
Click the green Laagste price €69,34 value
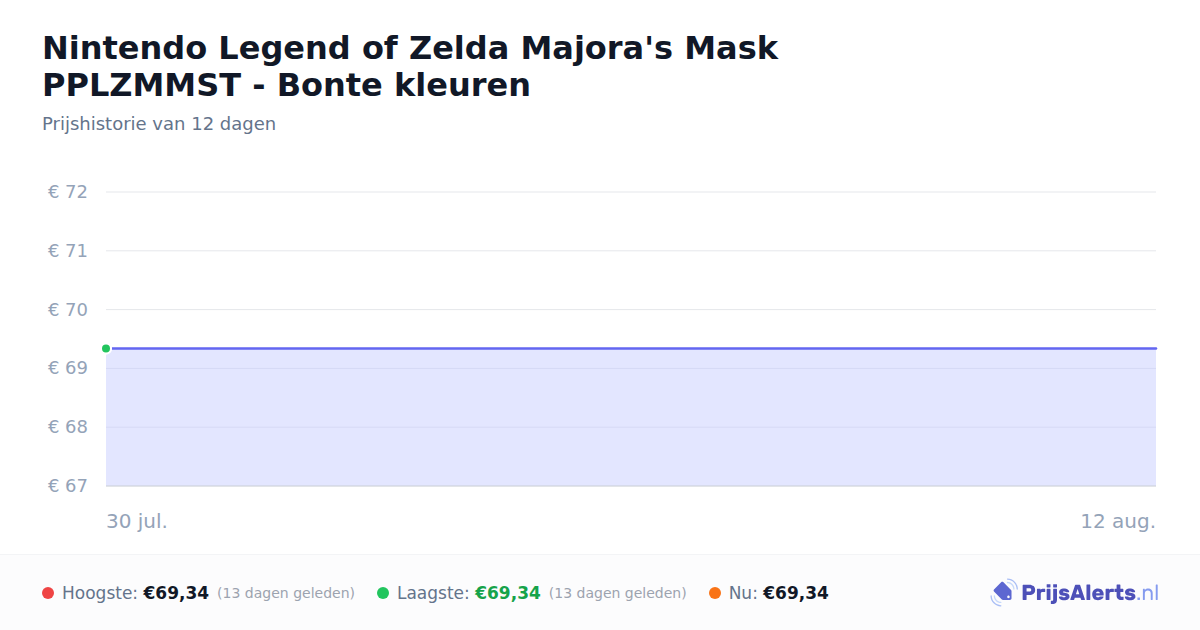tap(508, 593)
